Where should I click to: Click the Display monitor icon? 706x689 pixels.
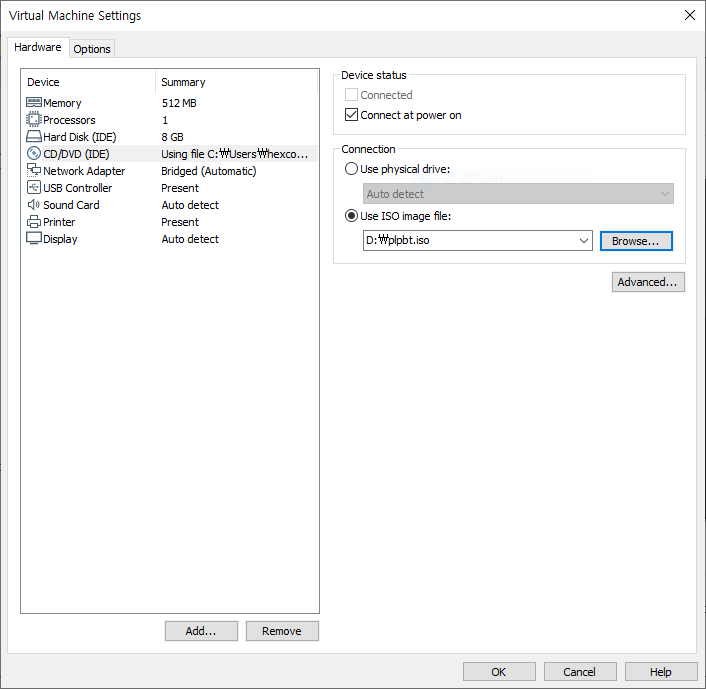(x=34, y=238)
